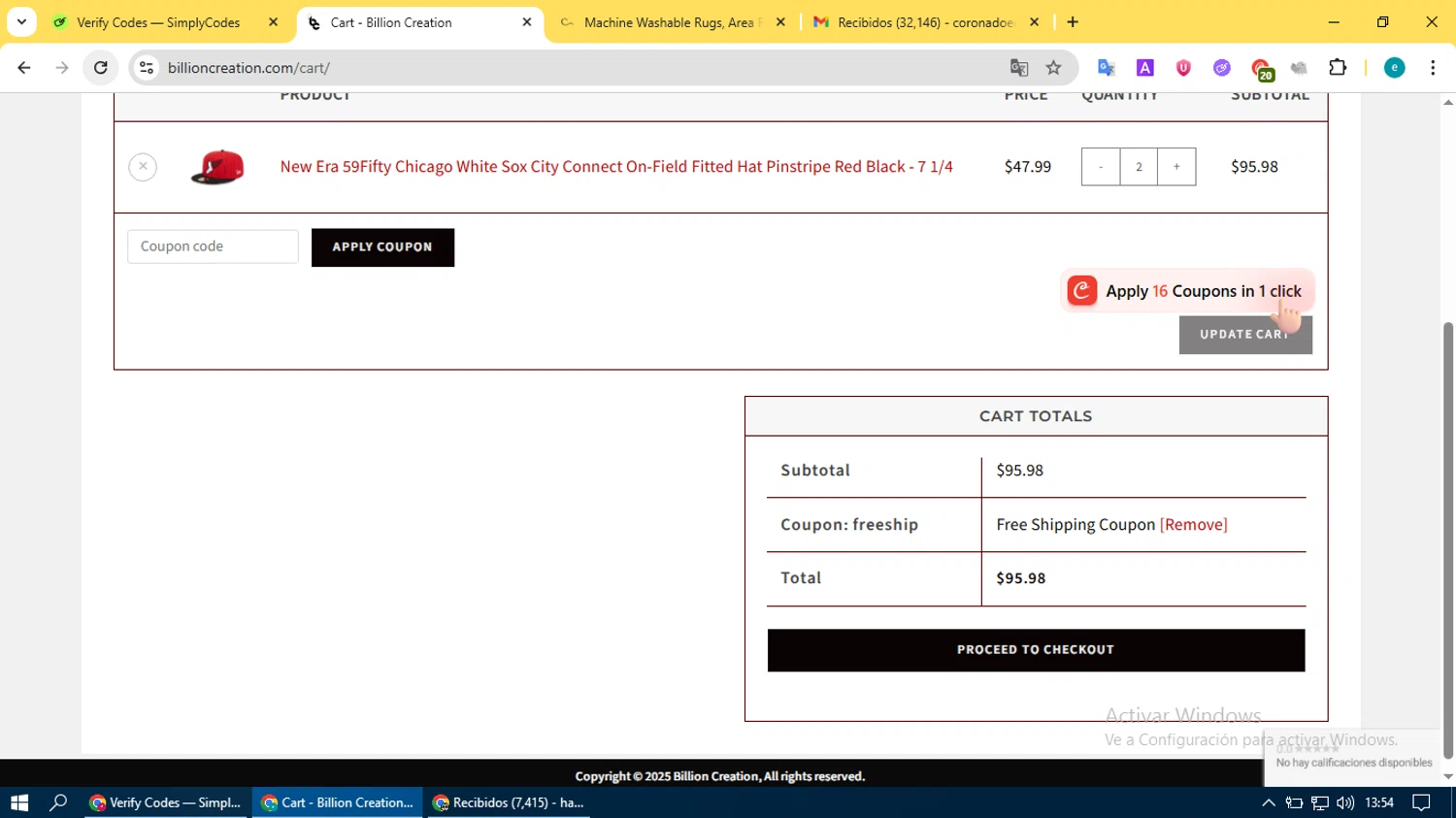Open Chrome three-dot menu

pos(1433,68)
